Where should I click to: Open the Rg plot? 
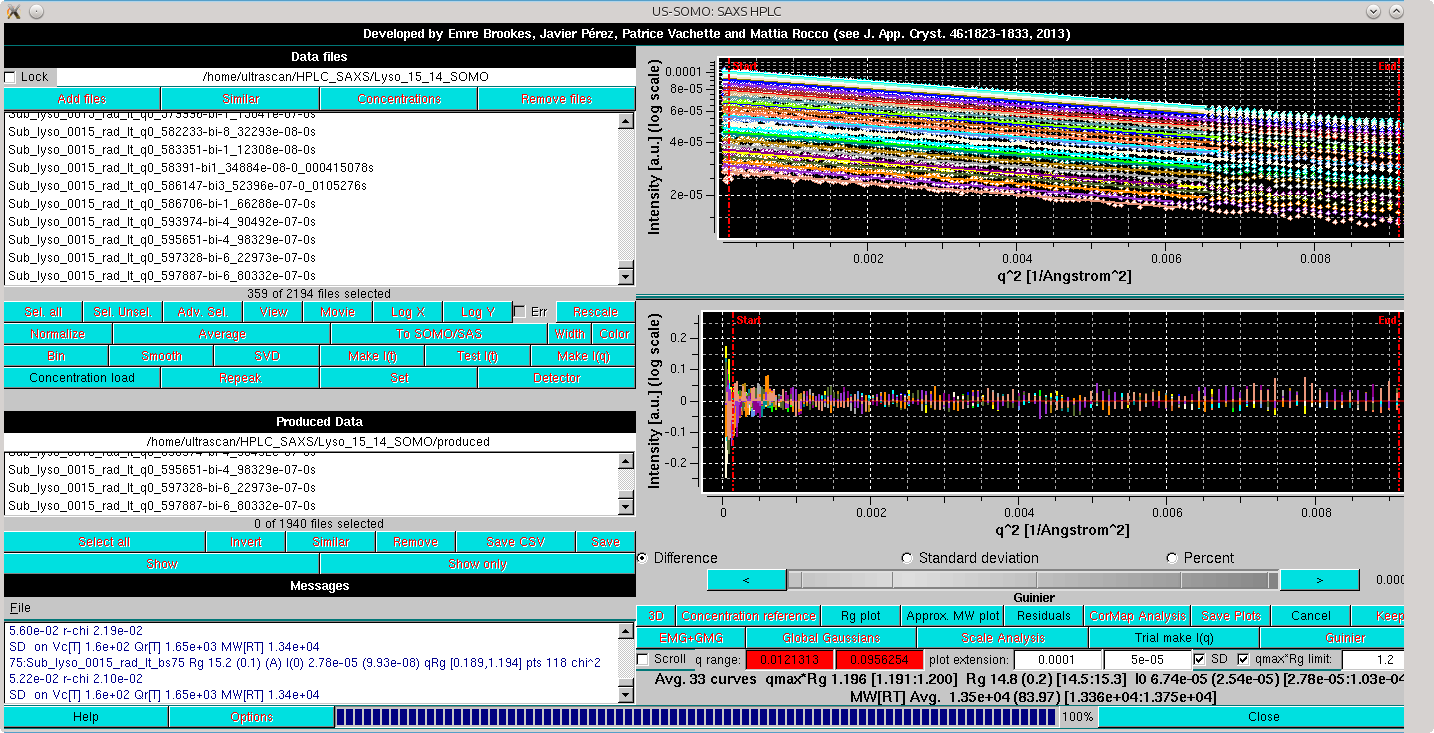click(859, 615)
